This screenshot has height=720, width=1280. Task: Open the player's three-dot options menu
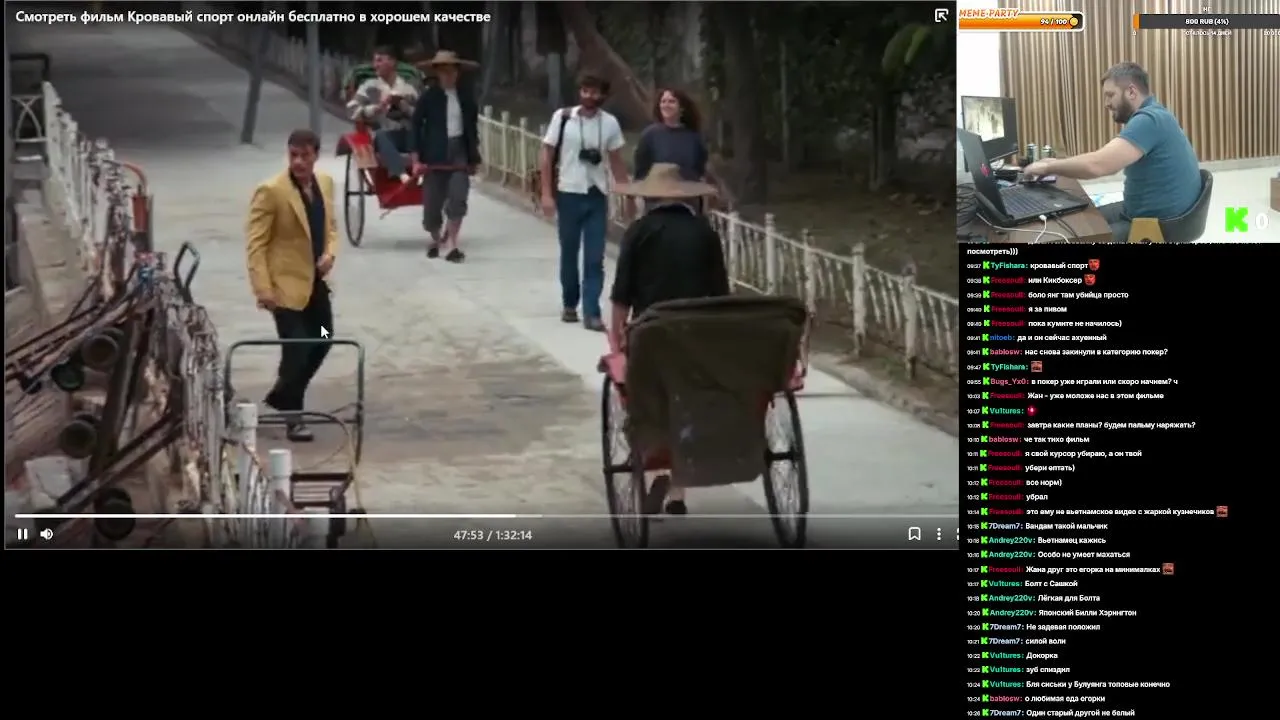pos(938,534)
